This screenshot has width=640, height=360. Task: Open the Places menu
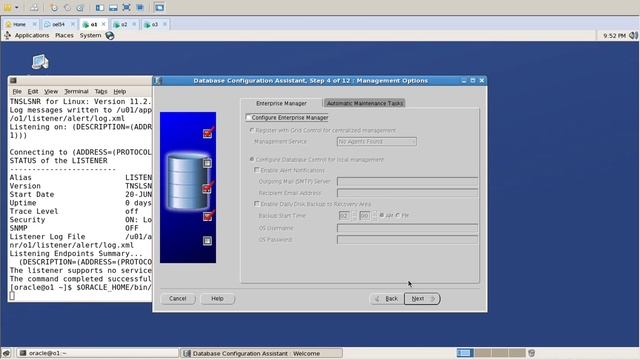[64, 36]
